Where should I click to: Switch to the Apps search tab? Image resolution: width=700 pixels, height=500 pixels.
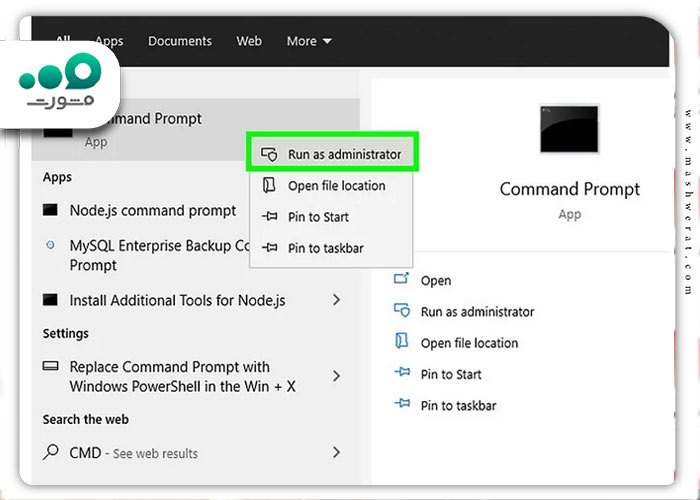109,41
